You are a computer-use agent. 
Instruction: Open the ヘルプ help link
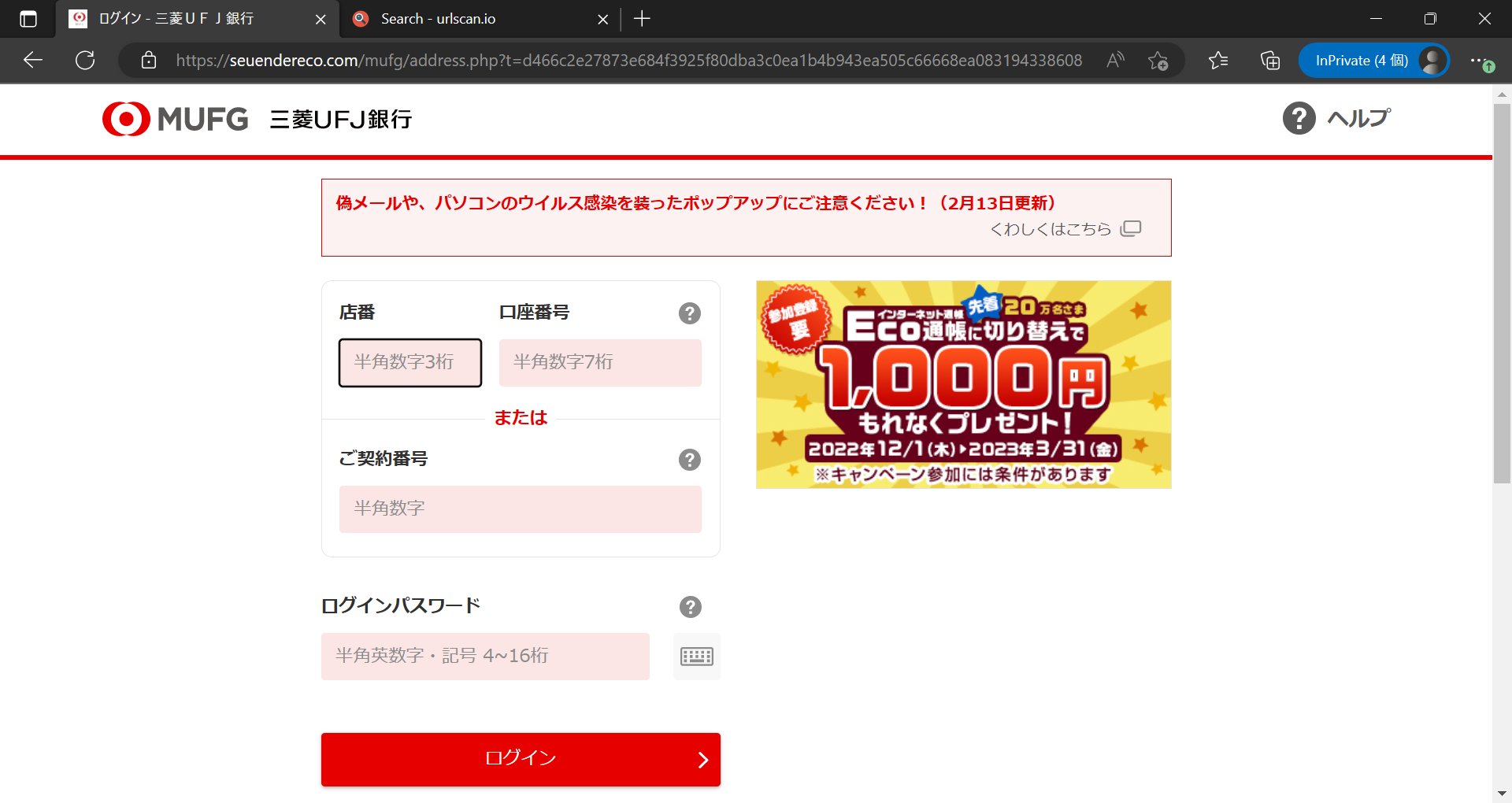pos(1336,118)
